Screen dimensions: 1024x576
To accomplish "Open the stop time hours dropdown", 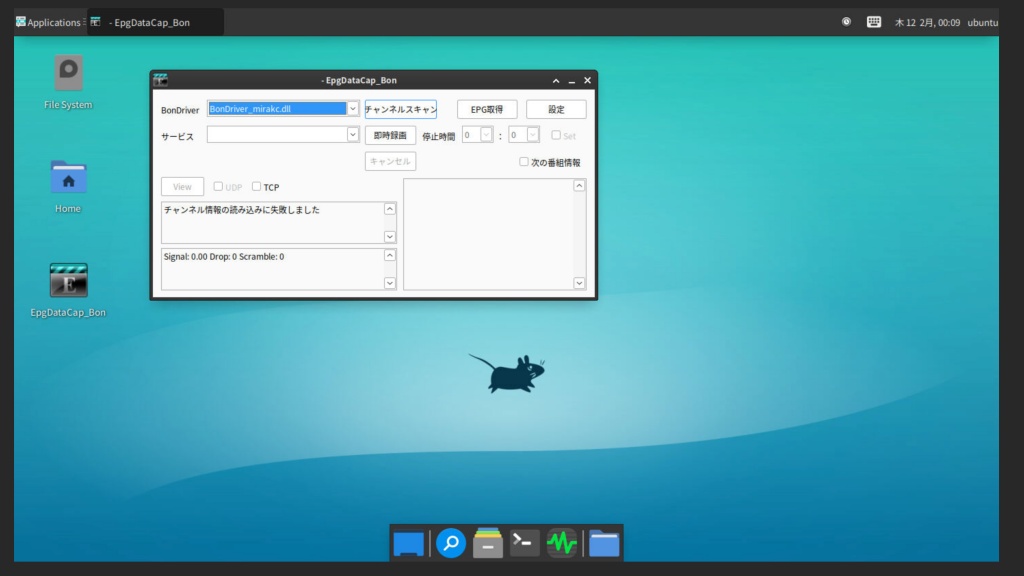I will 486,135.
